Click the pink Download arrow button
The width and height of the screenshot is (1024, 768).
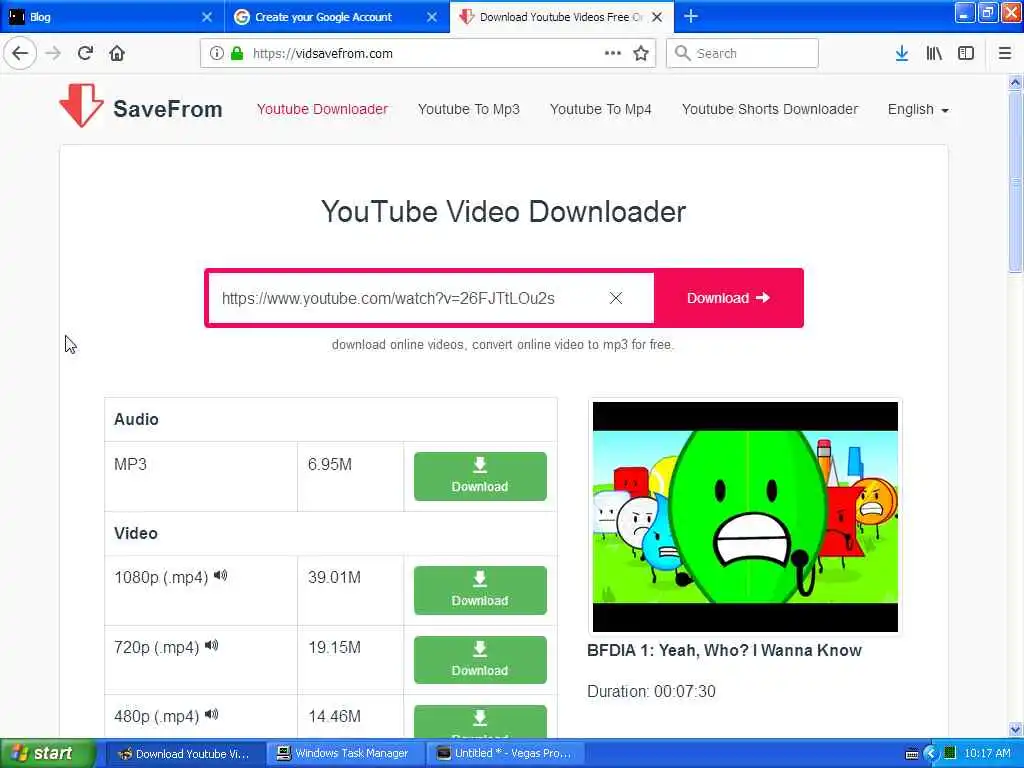click(728, 298)
